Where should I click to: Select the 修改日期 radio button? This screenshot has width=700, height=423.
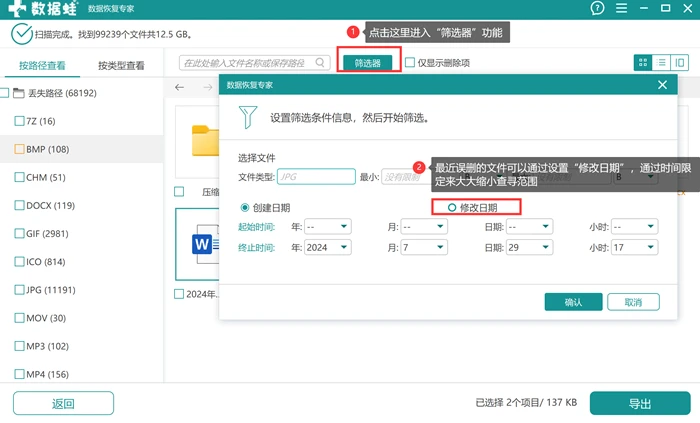point(452,207)
